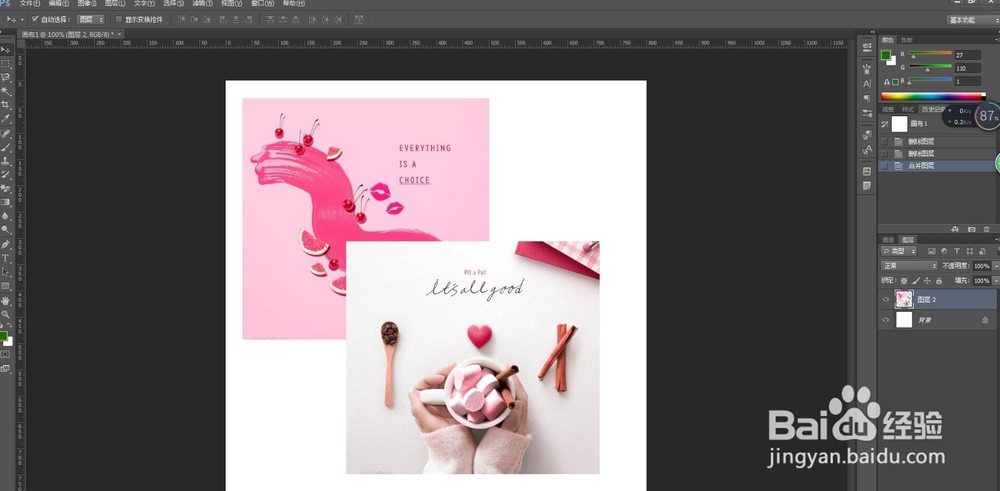Open the Move tool preset picker arrow
The width and height of the screenshot is (1000, 491).
coord(22,20)
